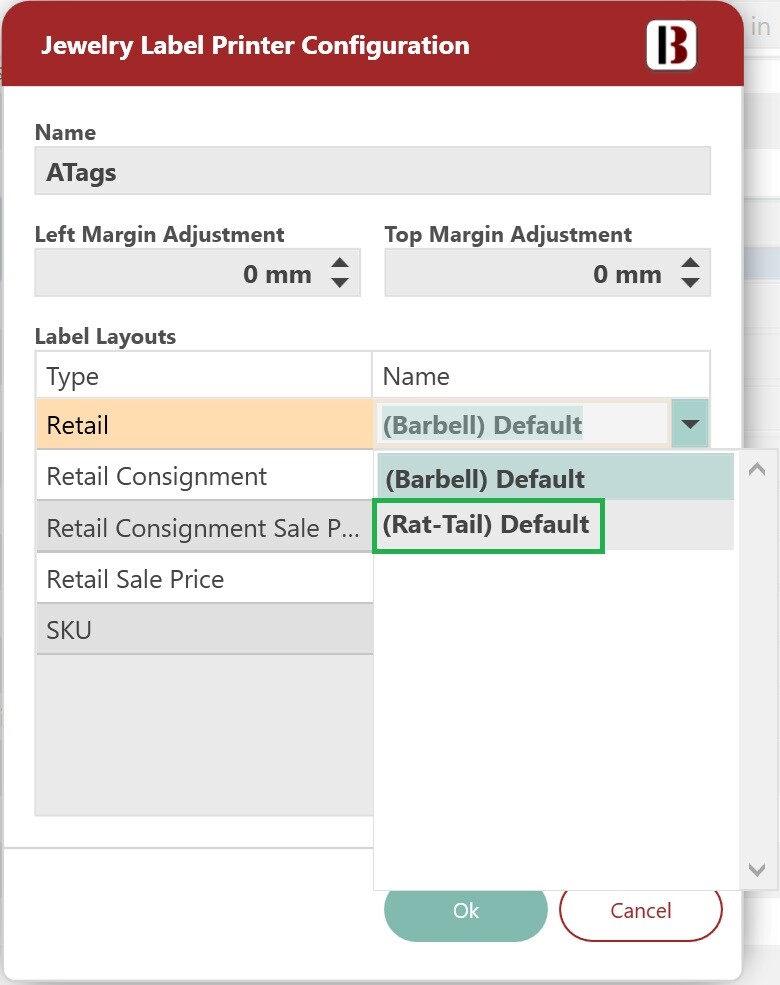Image resolution: width=780 pixels, height=985 pixels.
Task: Select the Retail Consignment row
Action: (x=205, y=476)
